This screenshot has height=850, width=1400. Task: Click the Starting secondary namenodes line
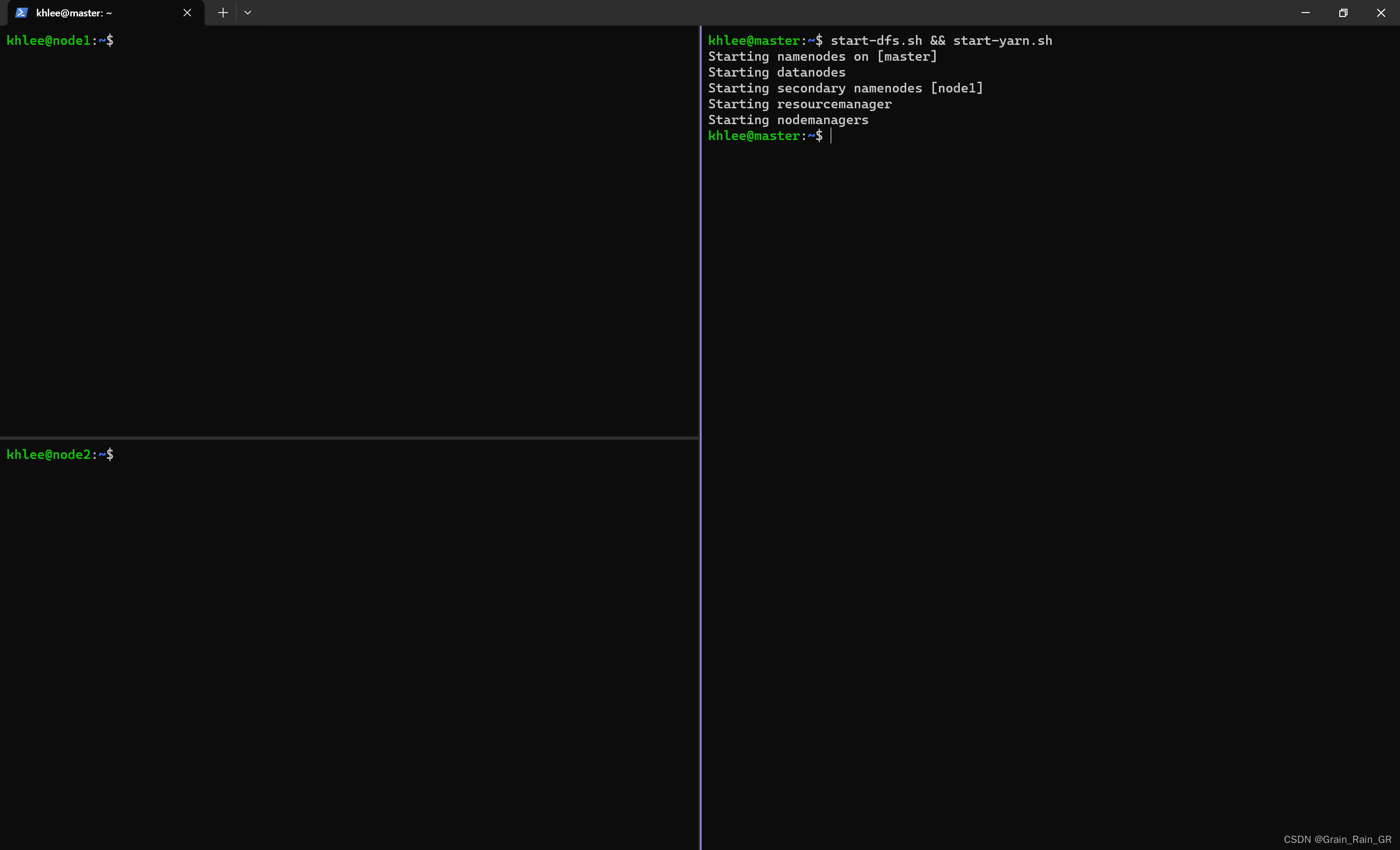[x=845, y=88]
